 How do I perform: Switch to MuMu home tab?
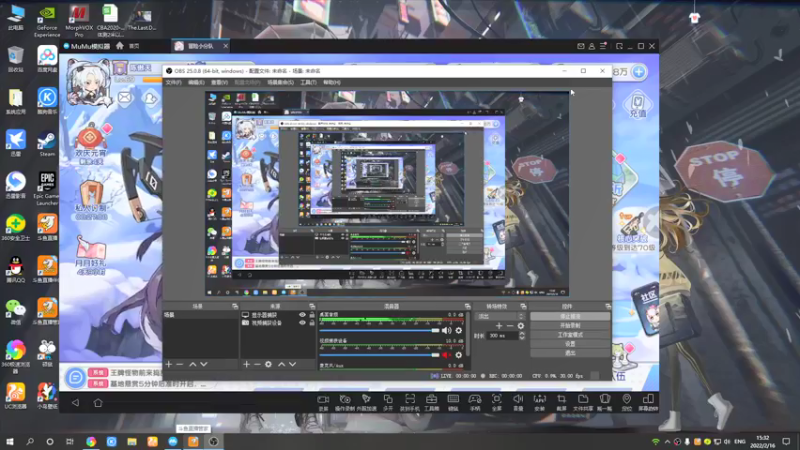(128, 46)
